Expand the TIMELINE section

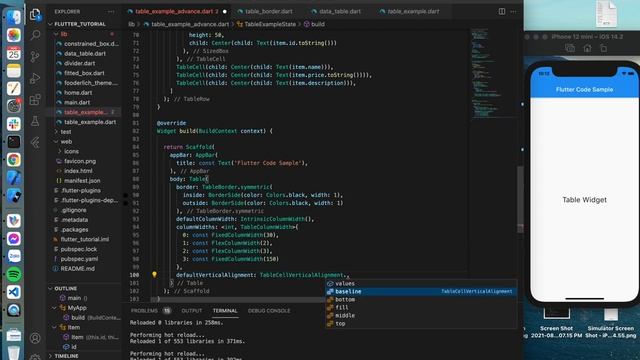click(51, 356)
